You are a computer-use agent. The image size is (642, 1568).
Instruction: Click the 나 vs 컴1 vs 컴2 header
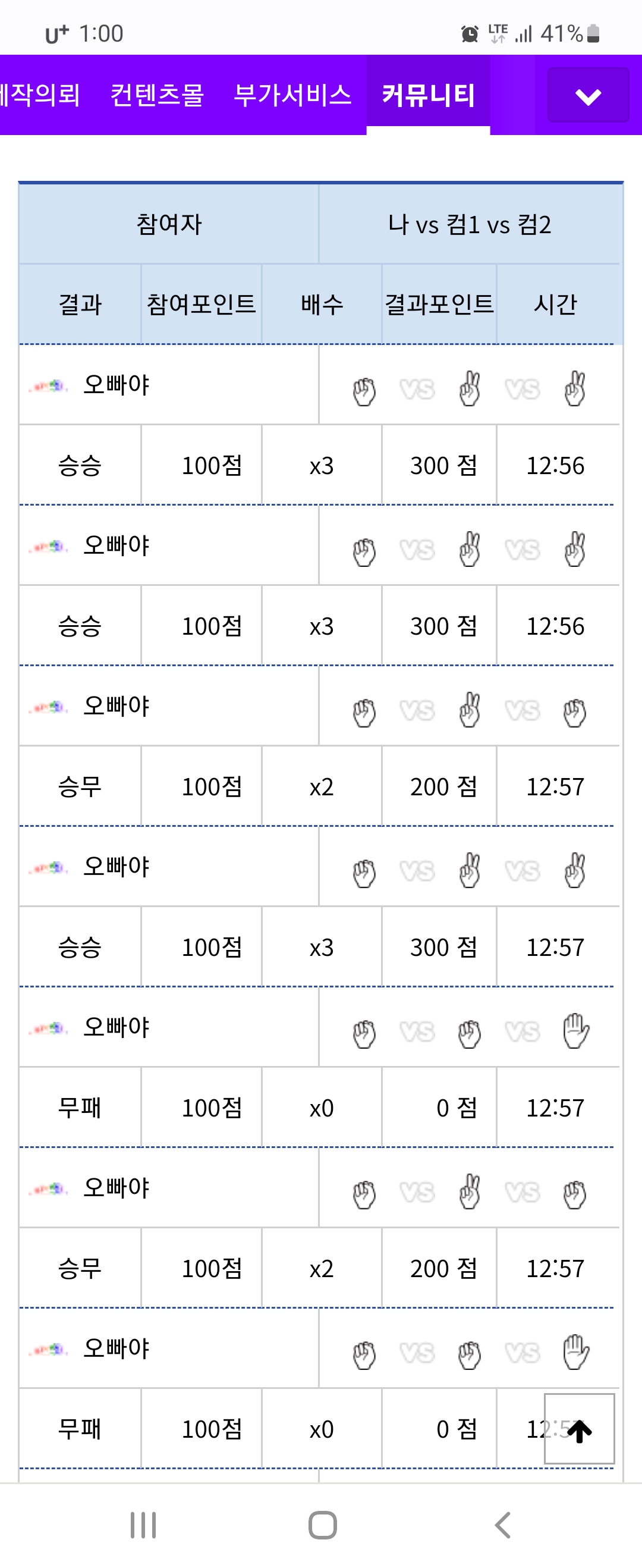pyautogui.click(x=469, y=224)
